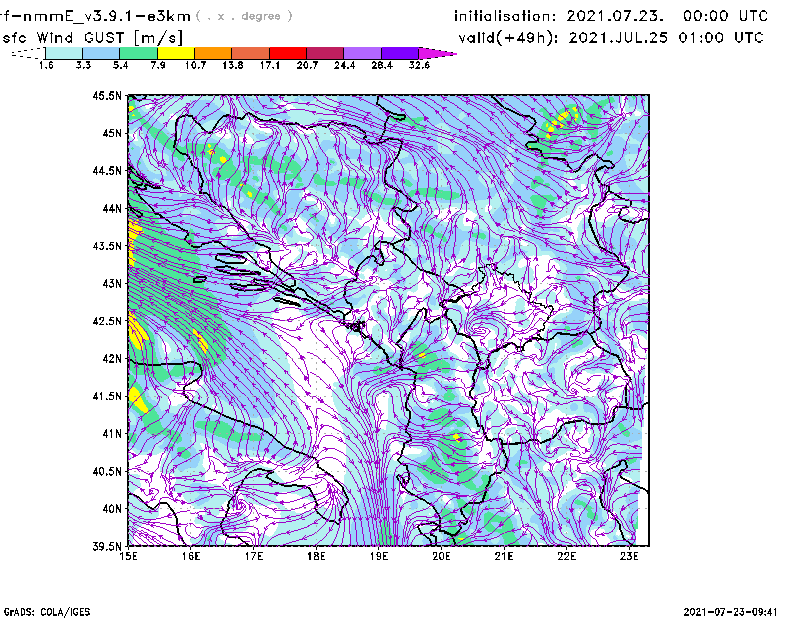Click the 39.5N latitude label
Screen dimensions: 800x618
pyautogui.click(x=107, y=547)
